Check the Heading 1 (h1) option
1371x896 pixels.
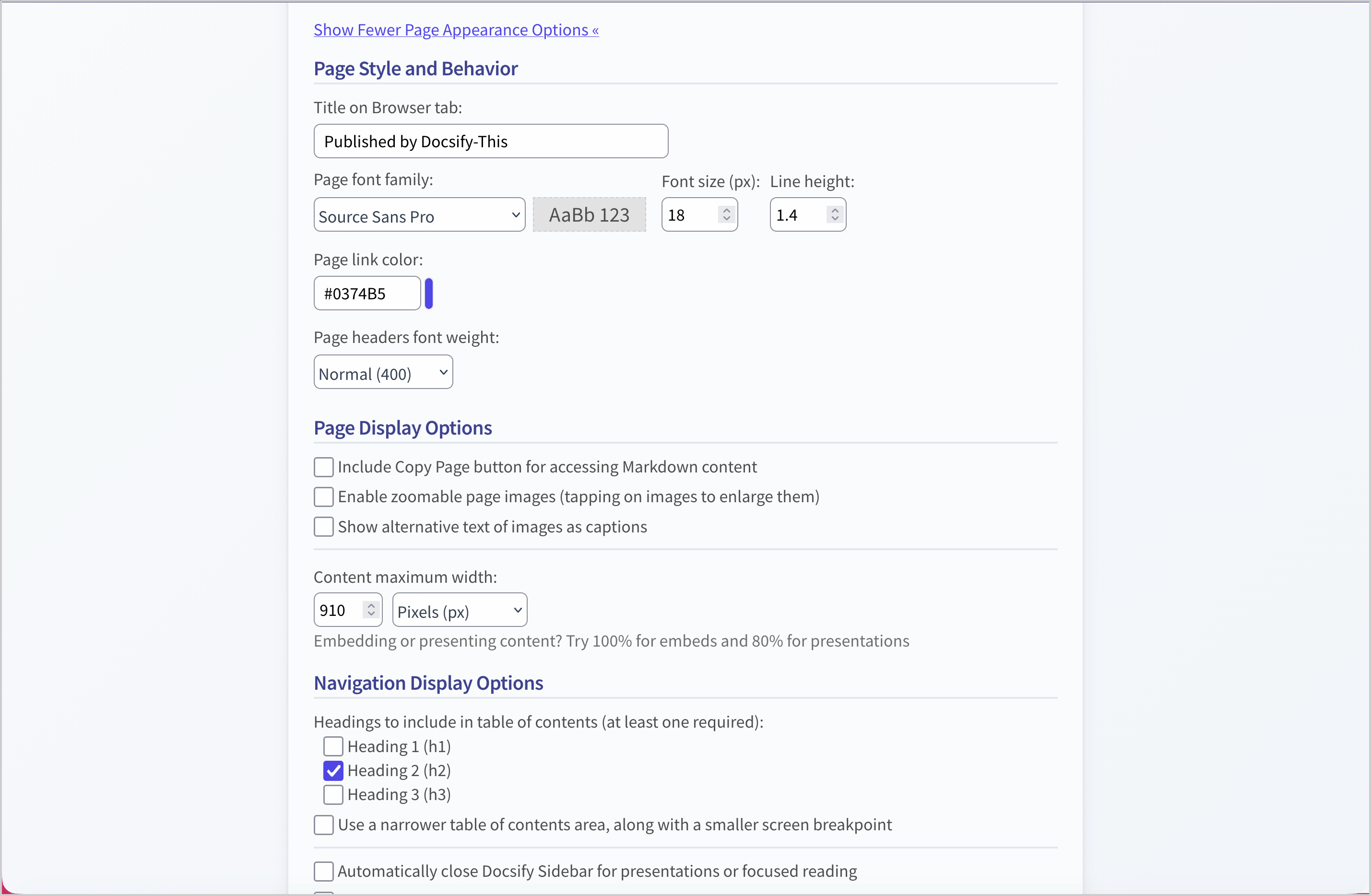pos(332,746)
